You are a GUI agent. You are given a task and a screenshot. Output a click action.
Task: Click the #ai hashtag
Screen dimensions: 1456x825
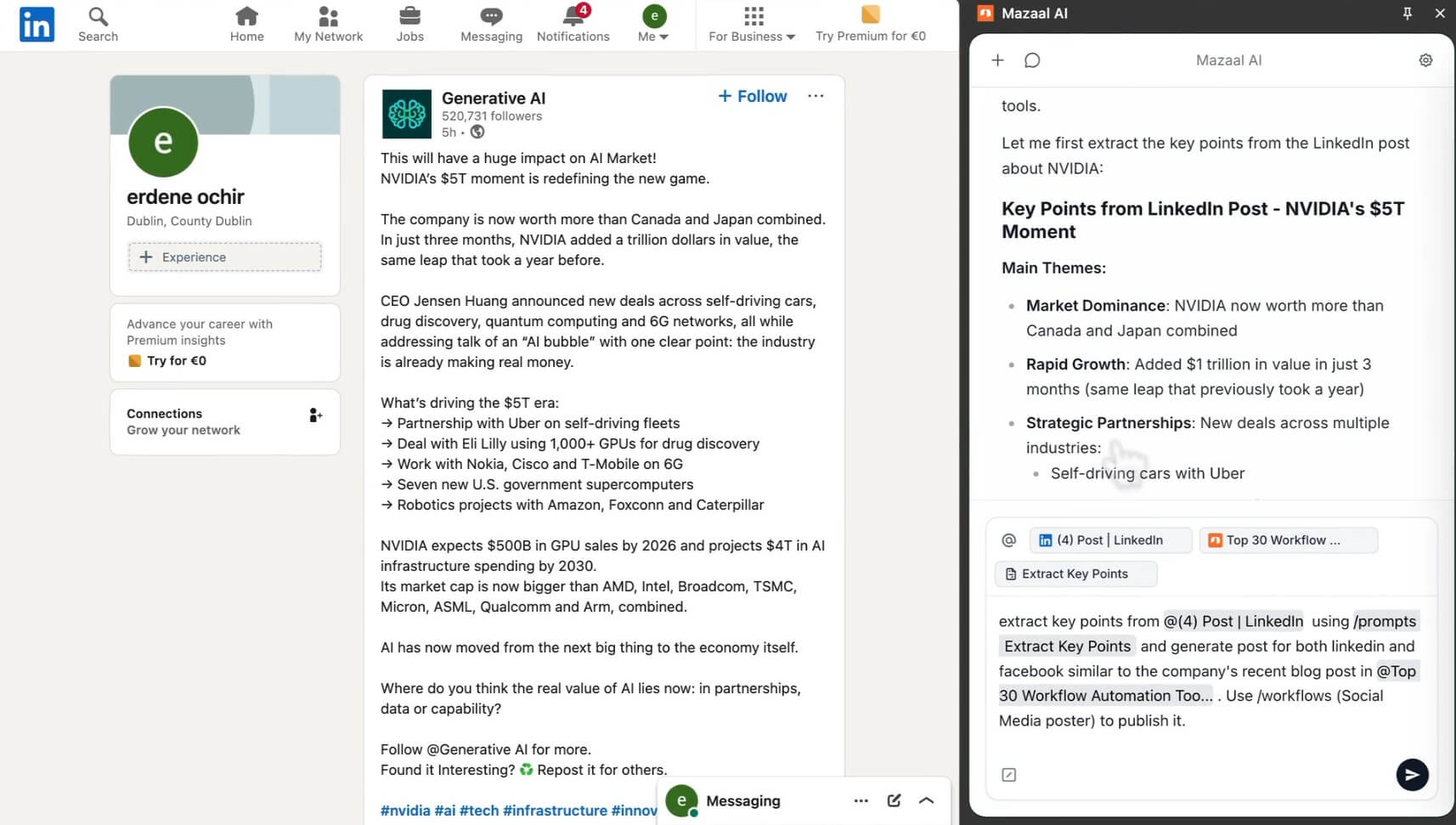click(x=445, y=811)
